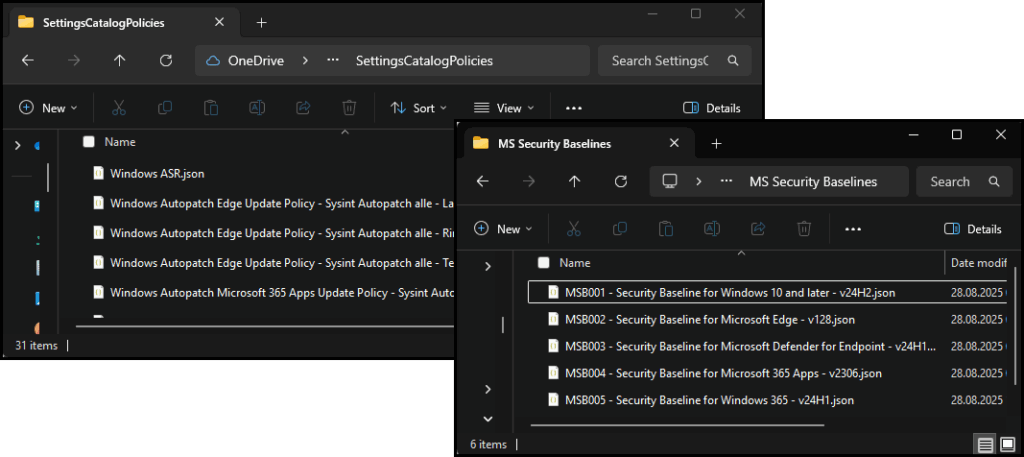Open Sort dropdown menu
The width and height of the screenshot is (1024, 457).
click(419, 108)
